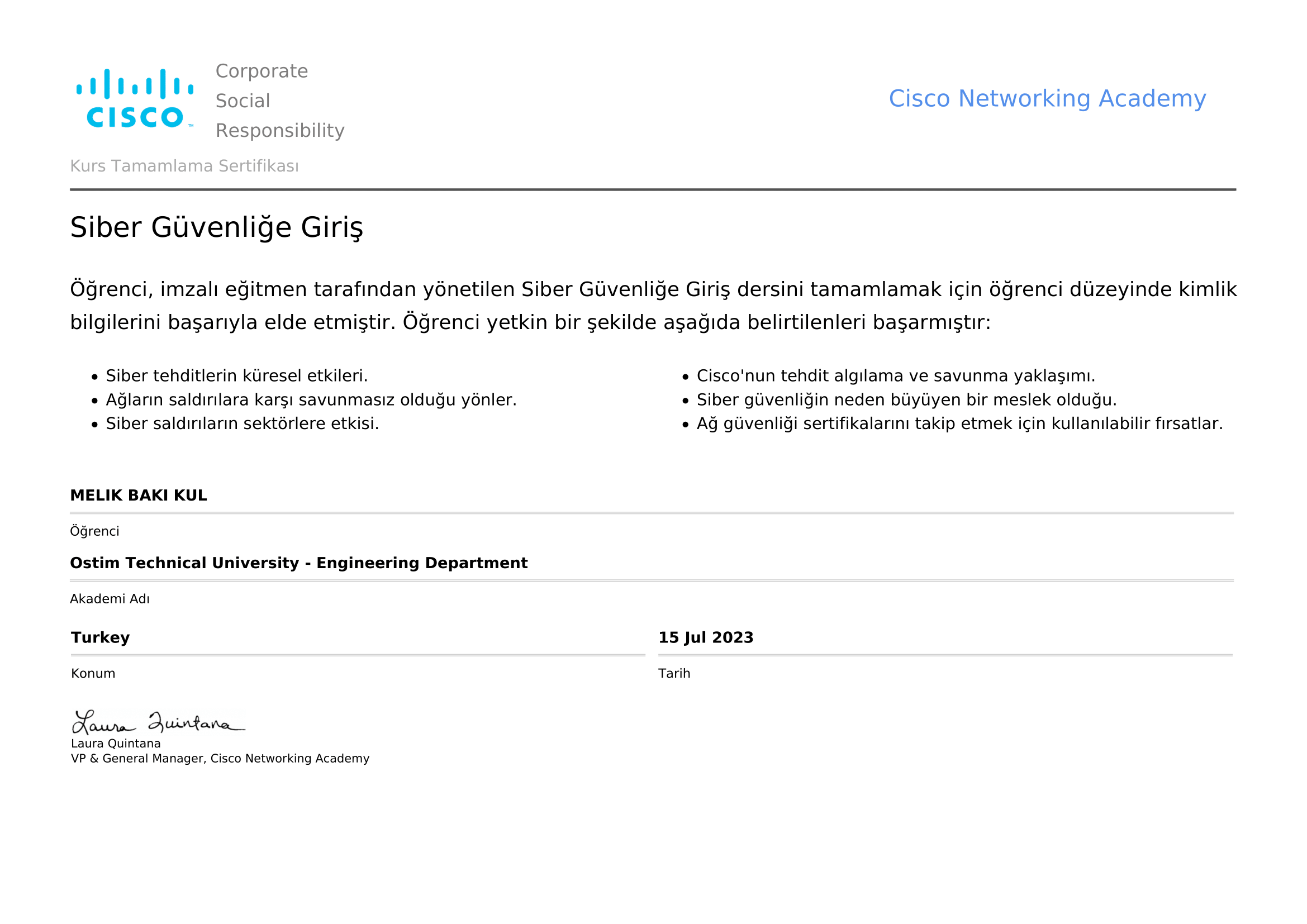Viewport: 1307px width, 924px height.
Task: Click the date 15 Jul 2023
Action: coord(705,637)
